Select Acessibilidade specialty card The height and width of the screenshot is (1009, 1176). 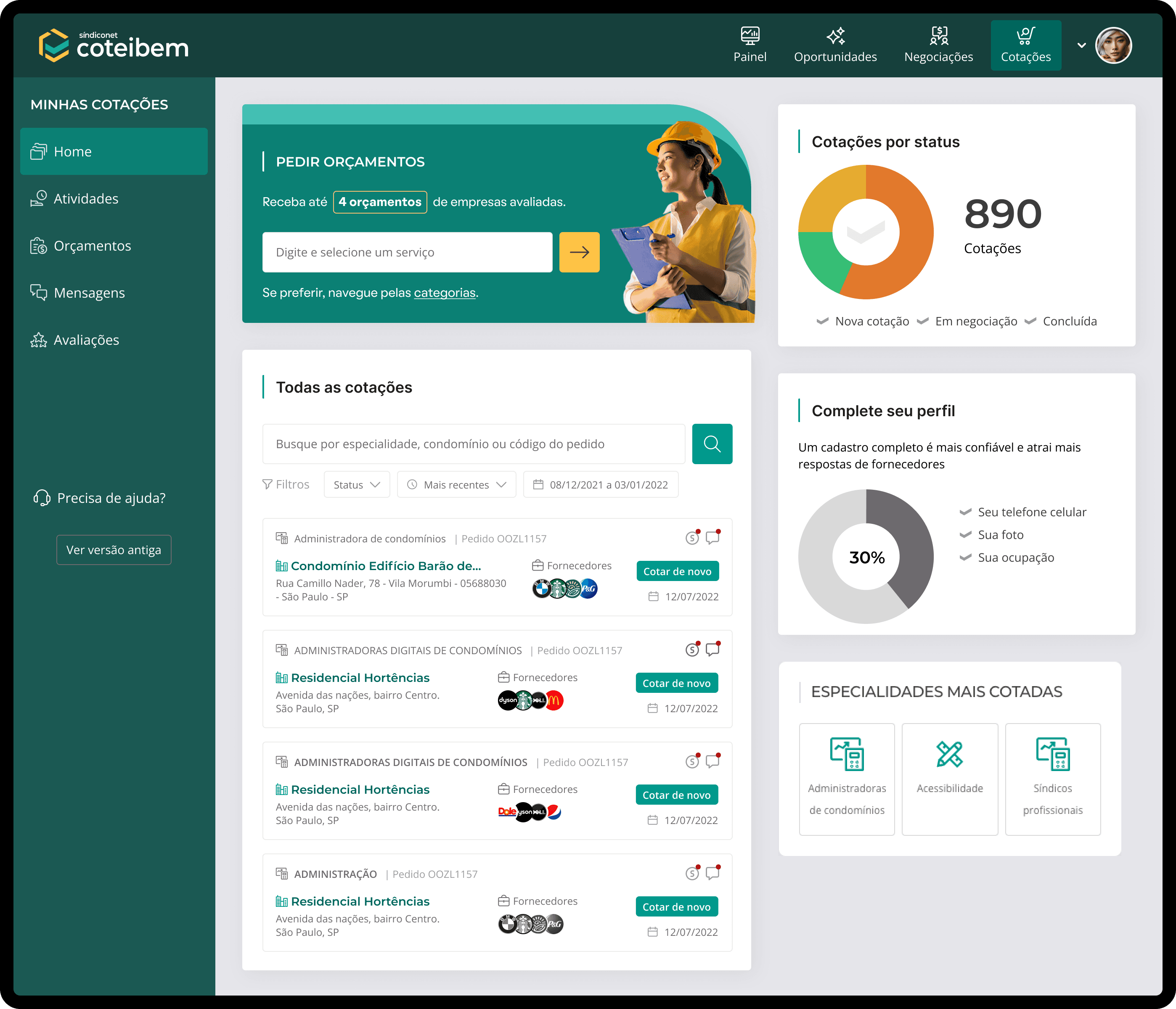tap(950, 779)
